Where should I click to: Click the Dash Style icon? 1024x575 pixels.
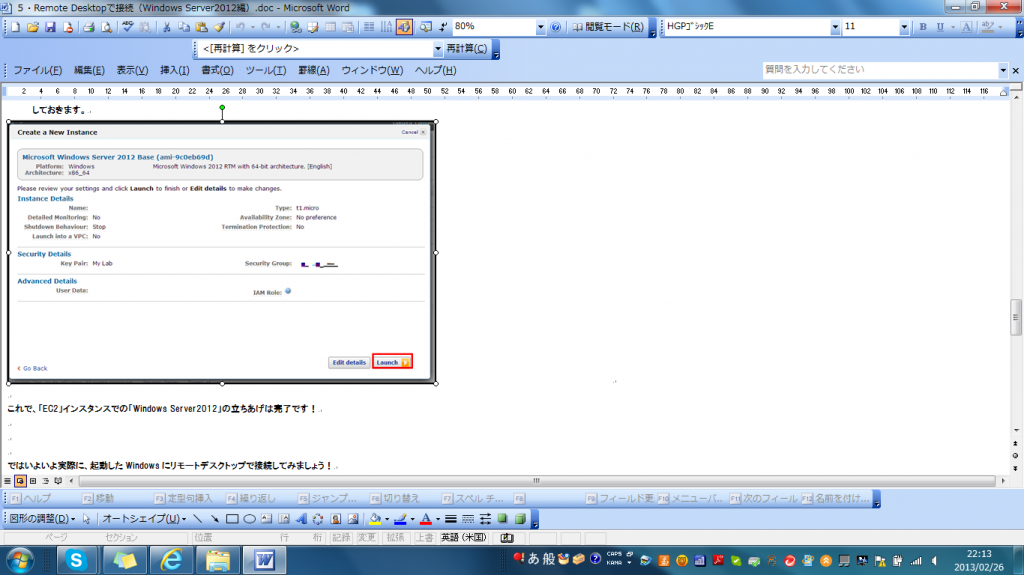pyautogui.click(x=468, y=519)
